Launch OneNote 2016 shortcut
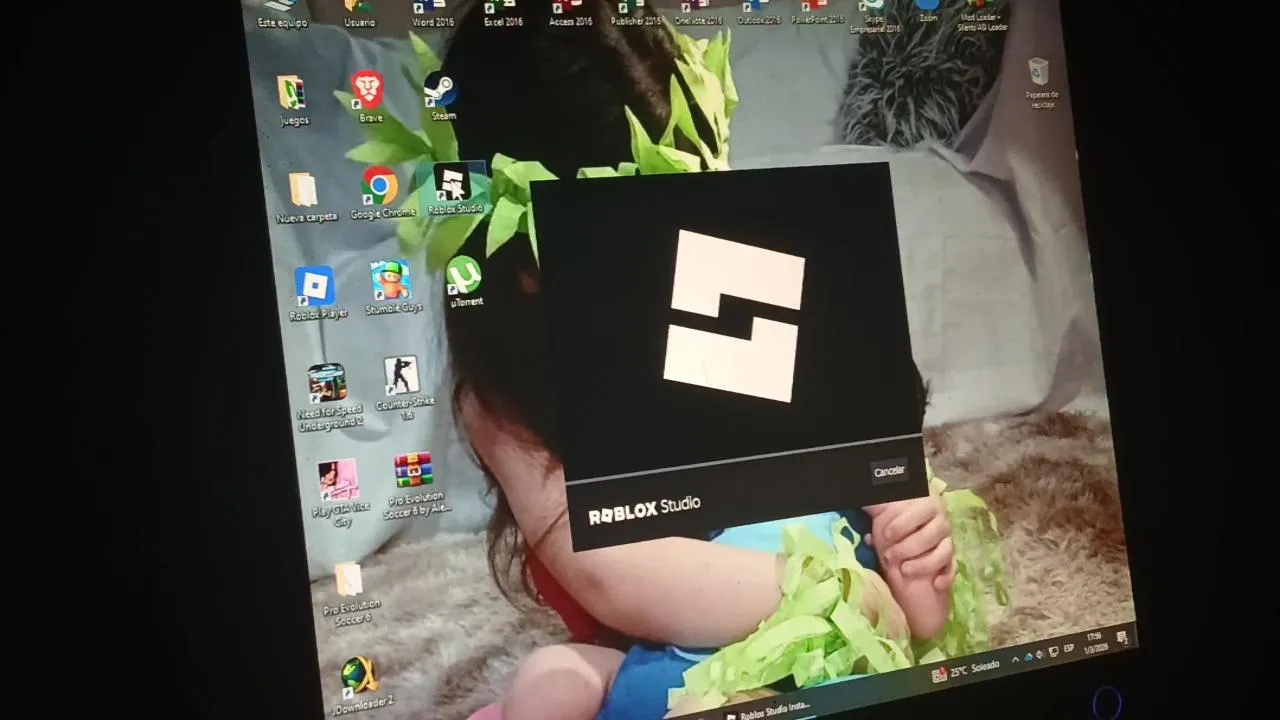 pyautogui.click(x=698, y=13)
